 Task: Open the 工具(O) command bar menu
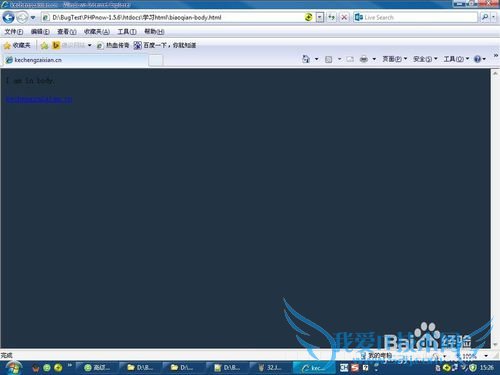pyautogui.click(x=456, y=59)
